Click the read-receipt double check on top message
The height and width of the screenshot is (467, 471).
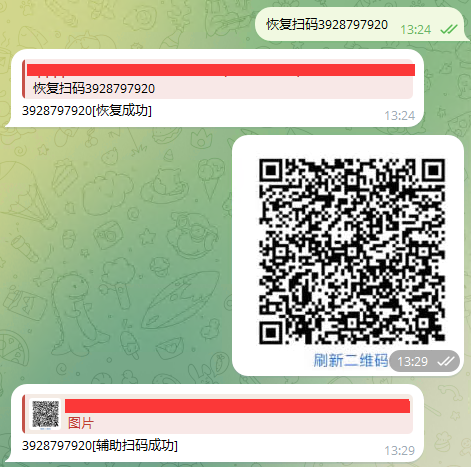pos(449,29)
